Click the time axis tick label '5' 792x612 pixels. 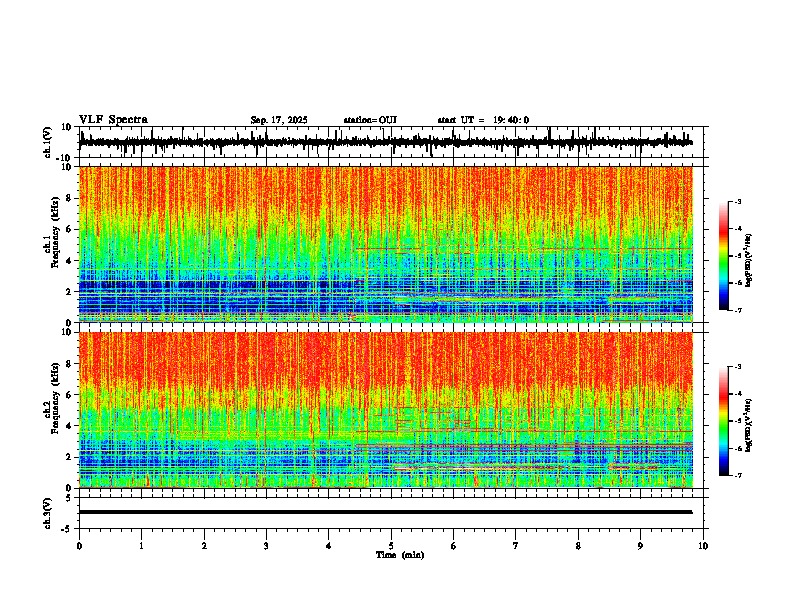(x=391, y=546)
